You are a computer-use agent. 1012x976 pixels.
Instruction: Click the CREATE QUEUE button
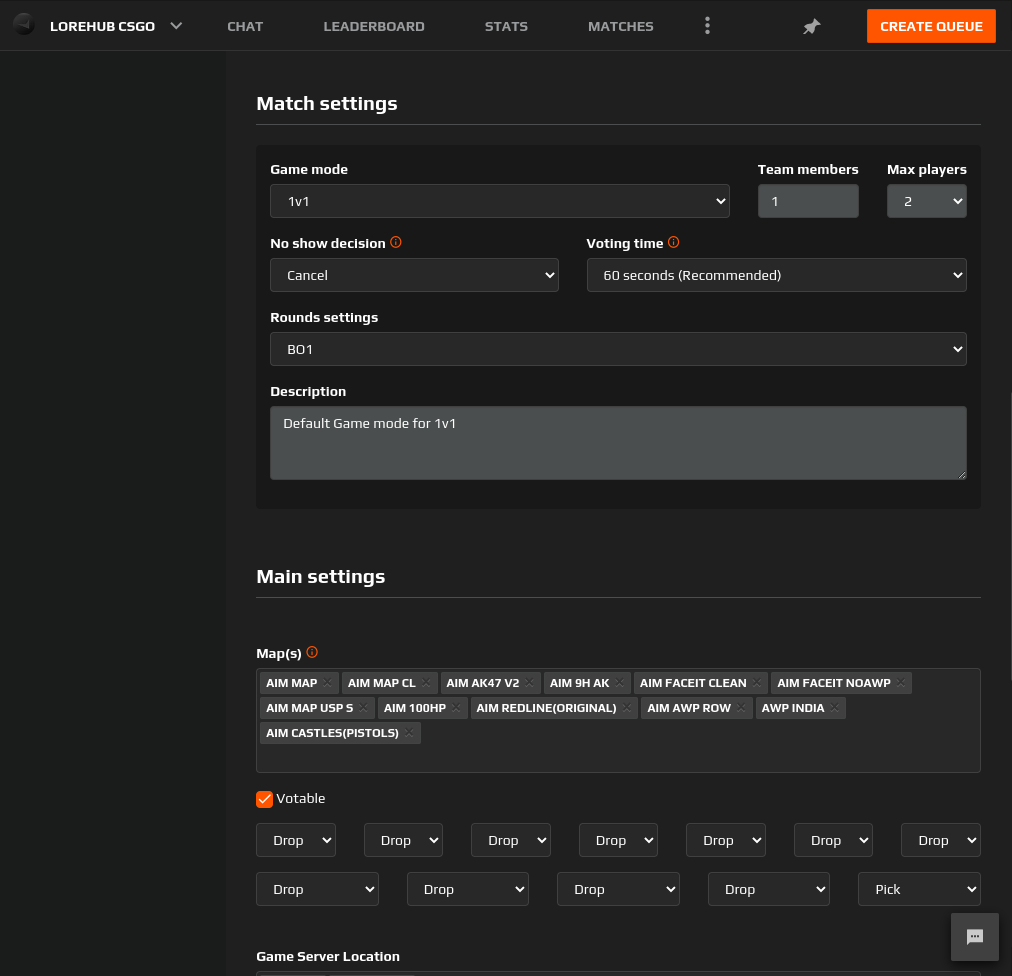[931, 26]
